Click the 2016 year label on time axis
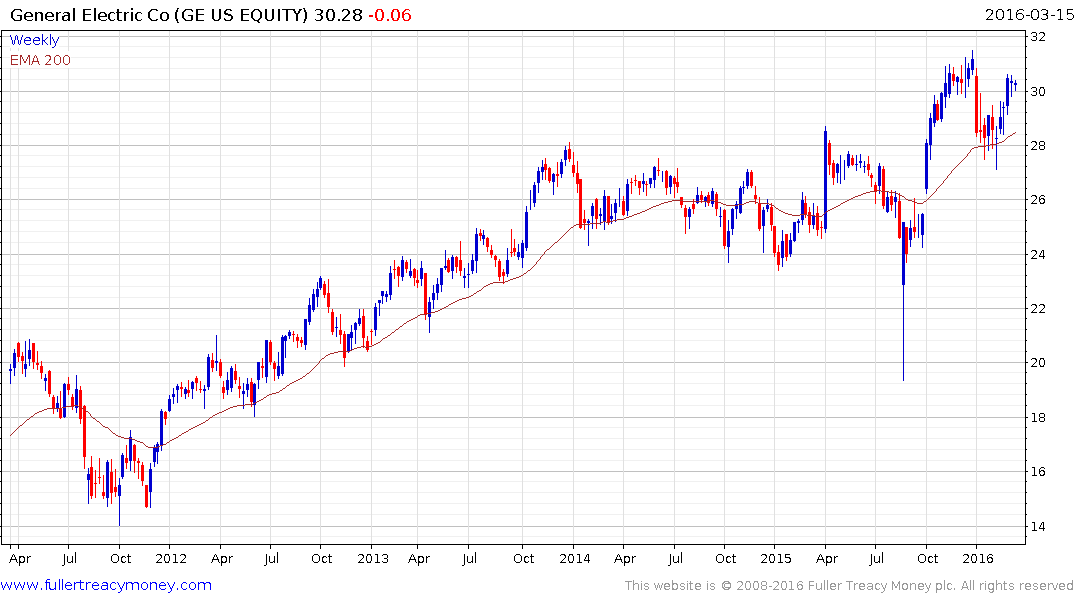The image size is (1075, 600). coord(978,558)
